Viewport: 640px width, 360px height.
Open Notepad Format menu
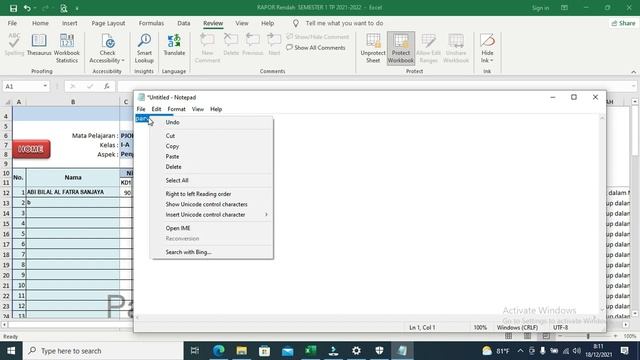[x=176, y=109]
